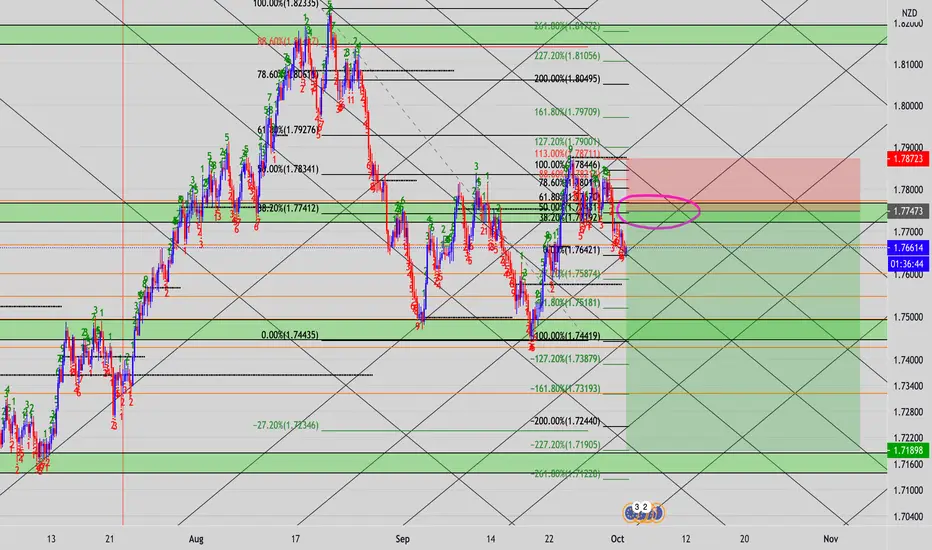Open the NZD currency selector on price axis
This screenshot has width=932, height=550.
[909, 12]
